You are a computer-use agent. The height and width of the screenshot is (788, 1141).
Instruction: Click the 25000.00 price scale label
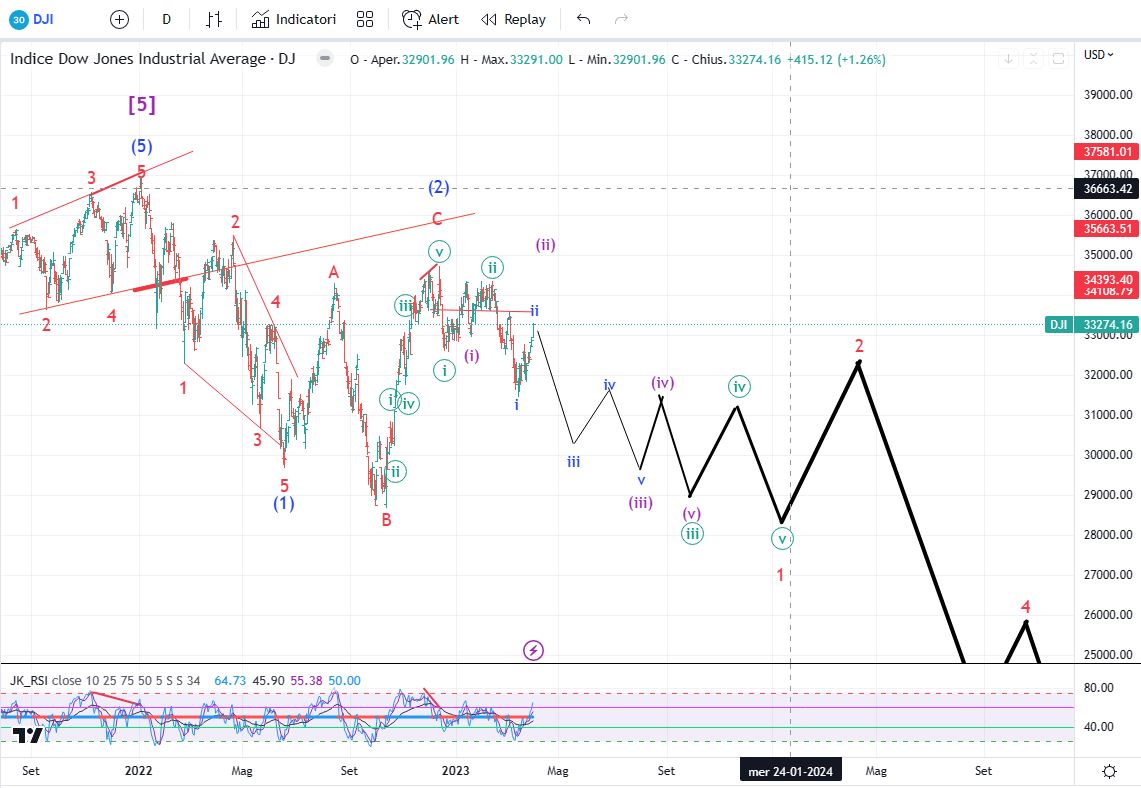(x=1108, y=654)
